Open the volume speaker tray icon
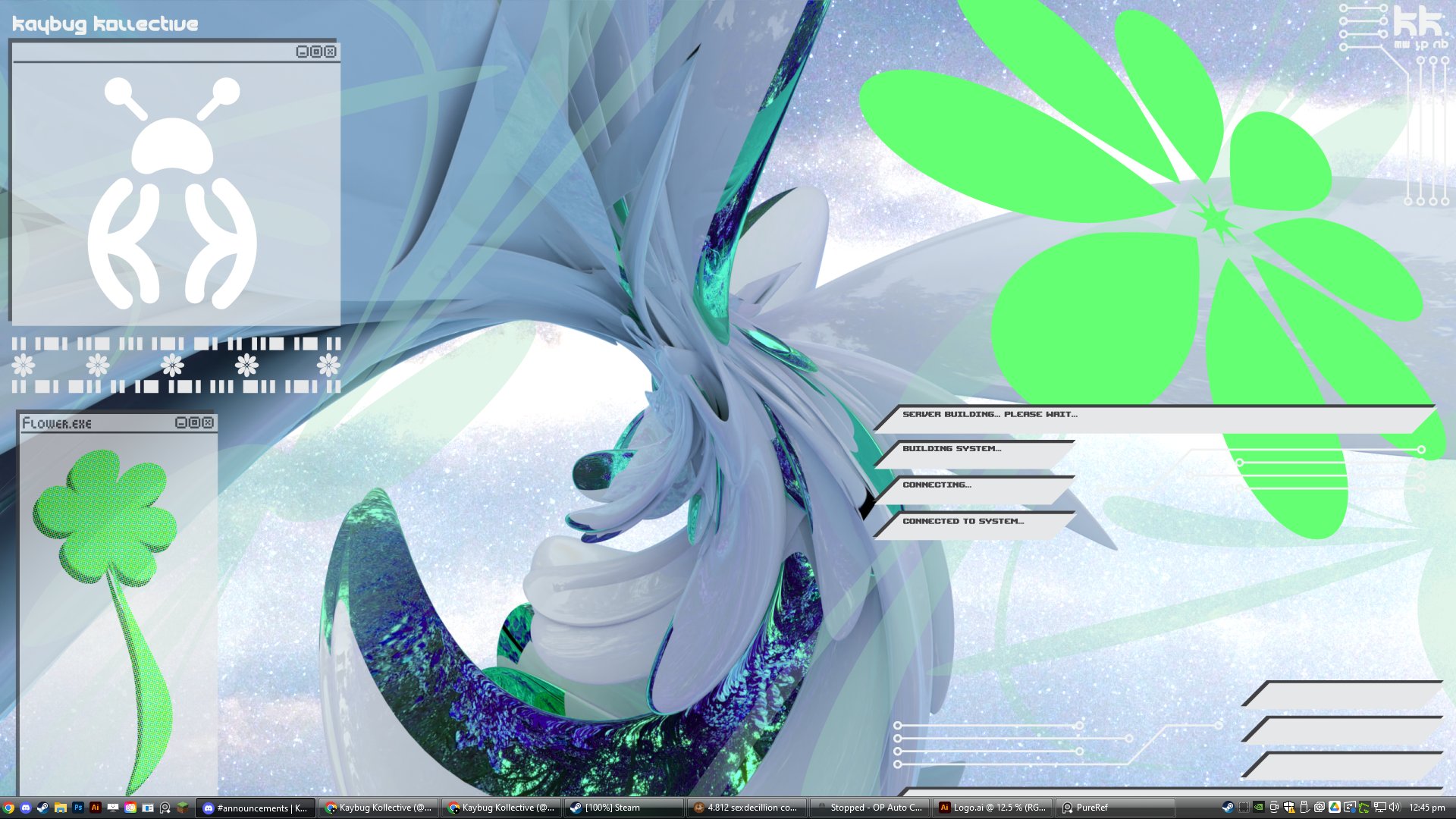Viewport: 1456px width, 819px height. click(x=1395, y=807)
